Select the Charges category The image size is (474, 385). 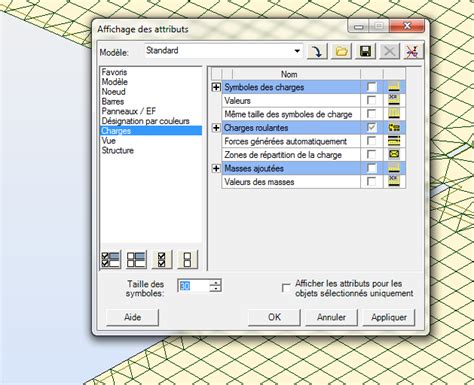151,131
